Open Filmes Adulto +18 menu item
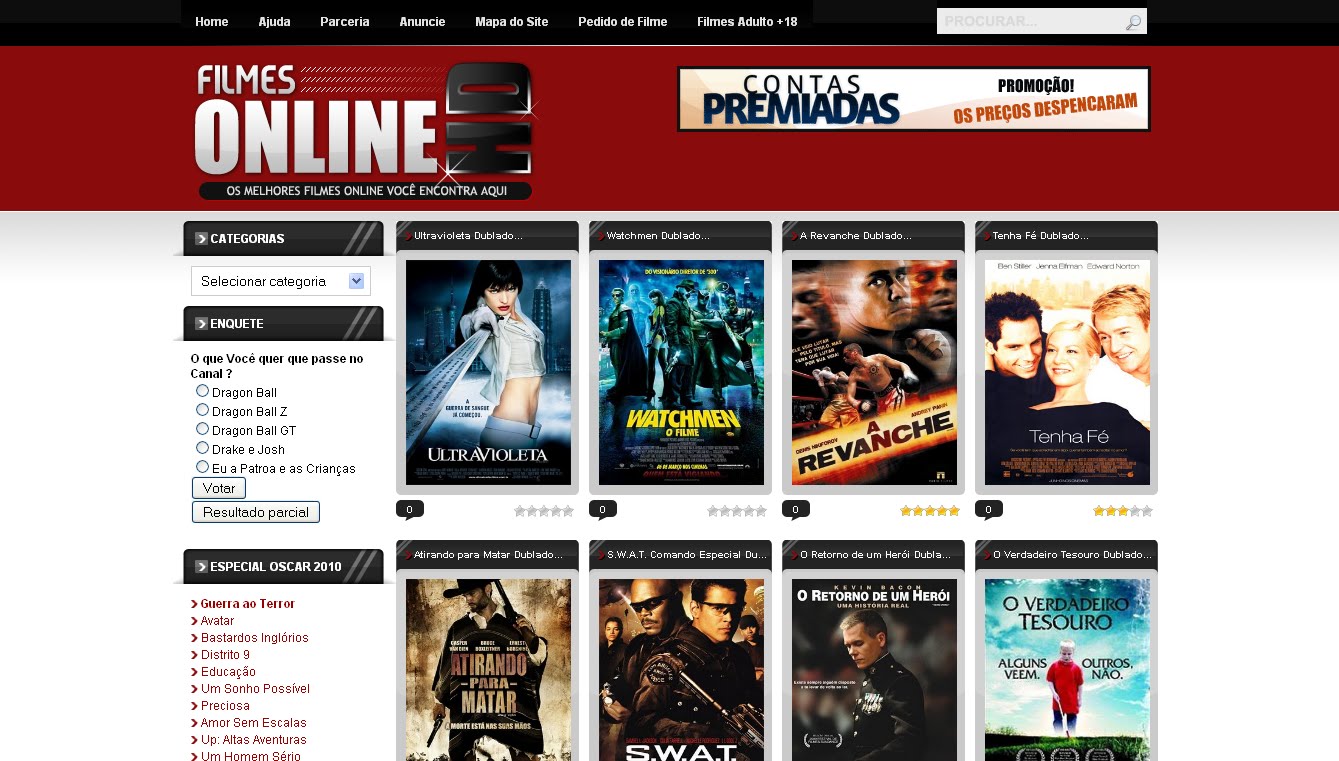 tap(747, 22)
